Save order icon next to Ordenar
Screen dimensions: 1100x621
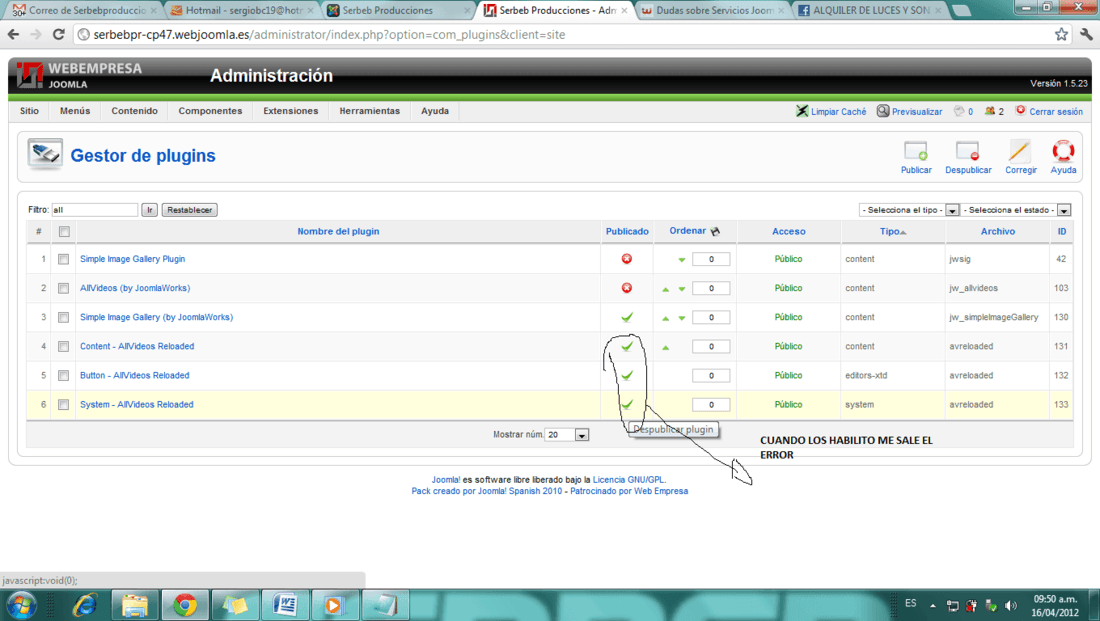[715, 231]
